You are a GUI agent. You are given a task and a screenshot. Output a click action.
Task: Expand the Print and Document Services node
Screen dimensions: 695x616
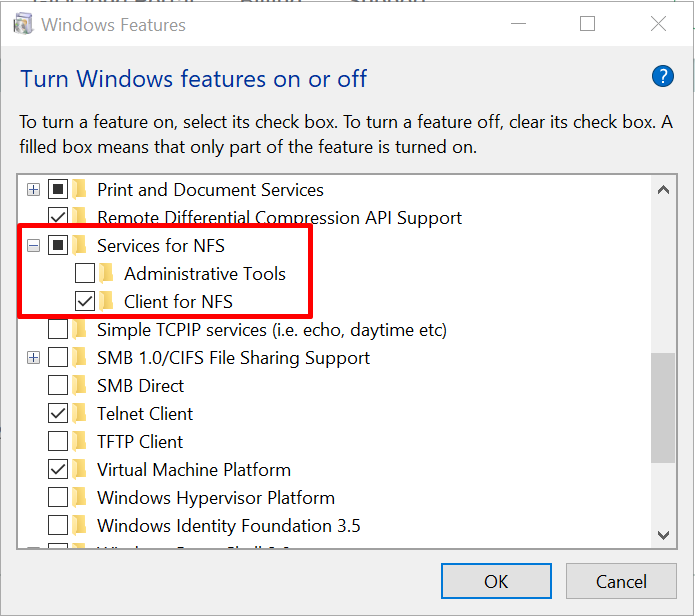33,189
